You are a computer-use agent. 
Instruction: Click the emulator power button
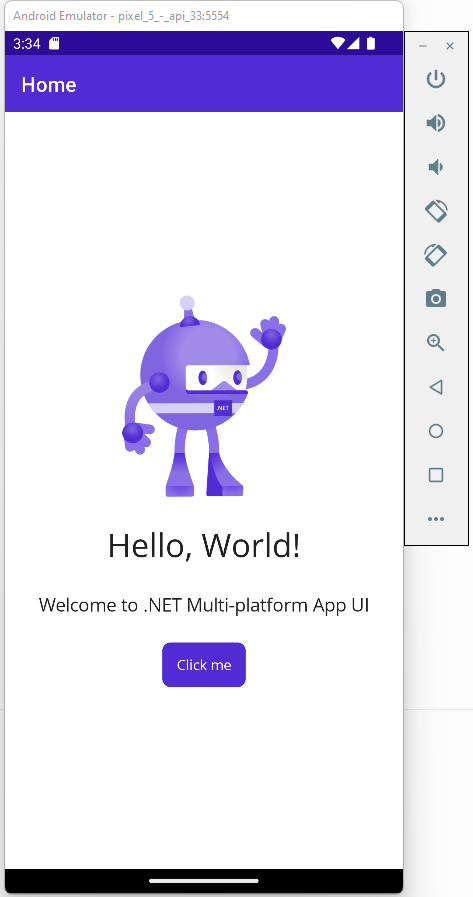pos(436,79)
